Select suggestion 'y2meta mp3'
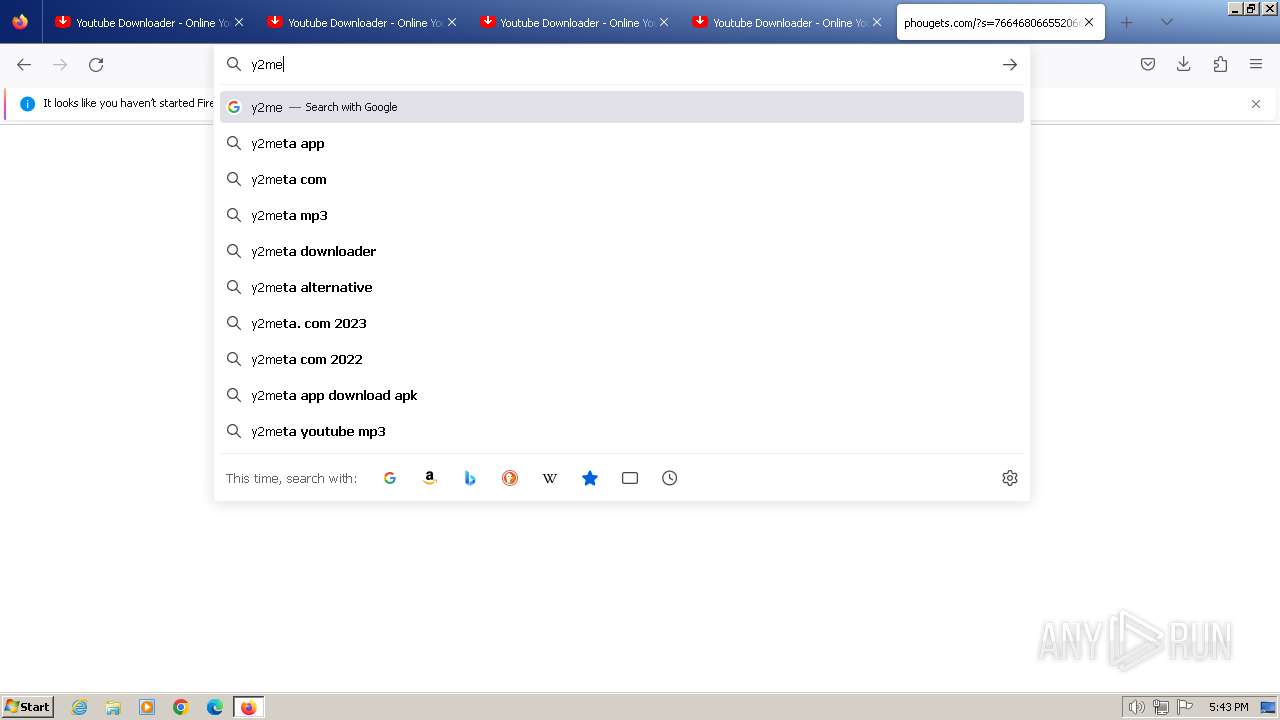The image size is (1280, 720). tap(622, 215)
